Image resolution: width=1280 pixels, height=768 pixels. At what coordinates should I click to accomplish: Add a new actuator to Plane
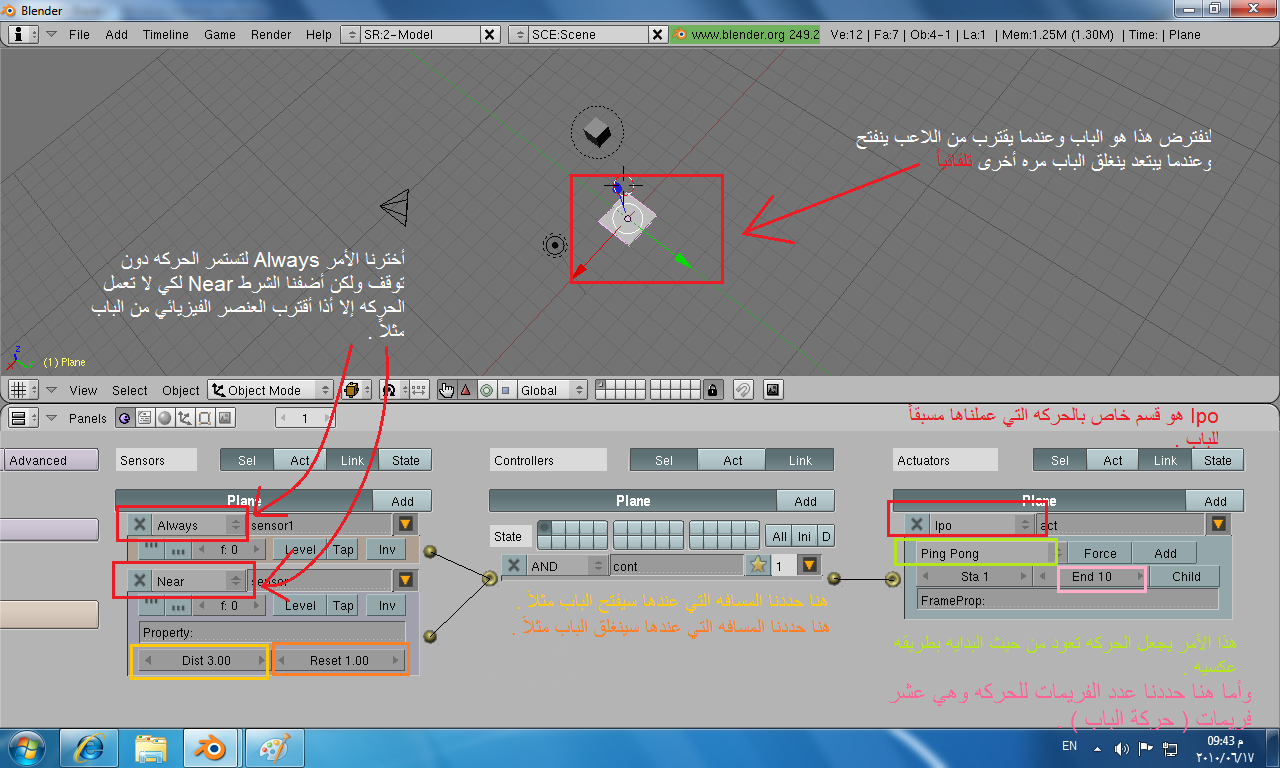tap(1215, 501)
